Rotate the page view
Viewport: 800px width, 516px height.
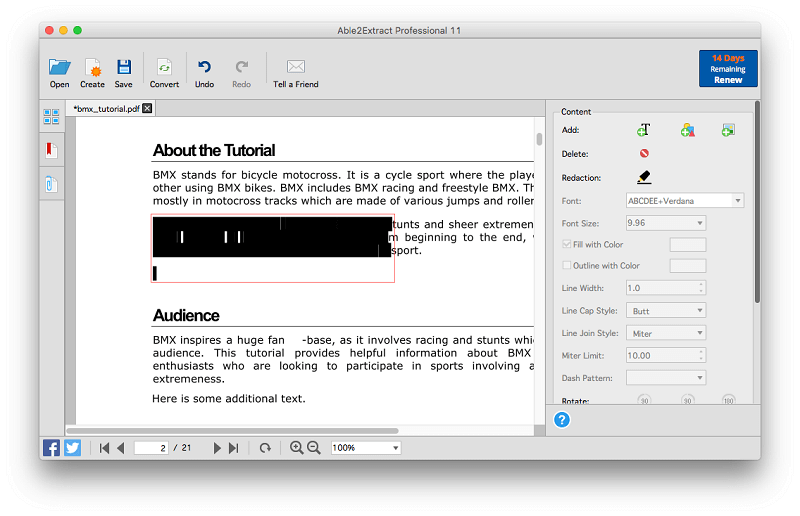(265, 448)
